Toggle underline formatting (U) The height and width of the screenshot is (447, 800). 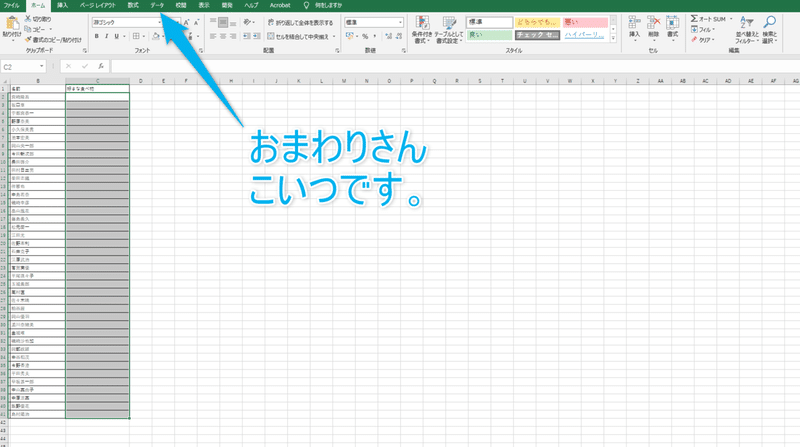116,36
